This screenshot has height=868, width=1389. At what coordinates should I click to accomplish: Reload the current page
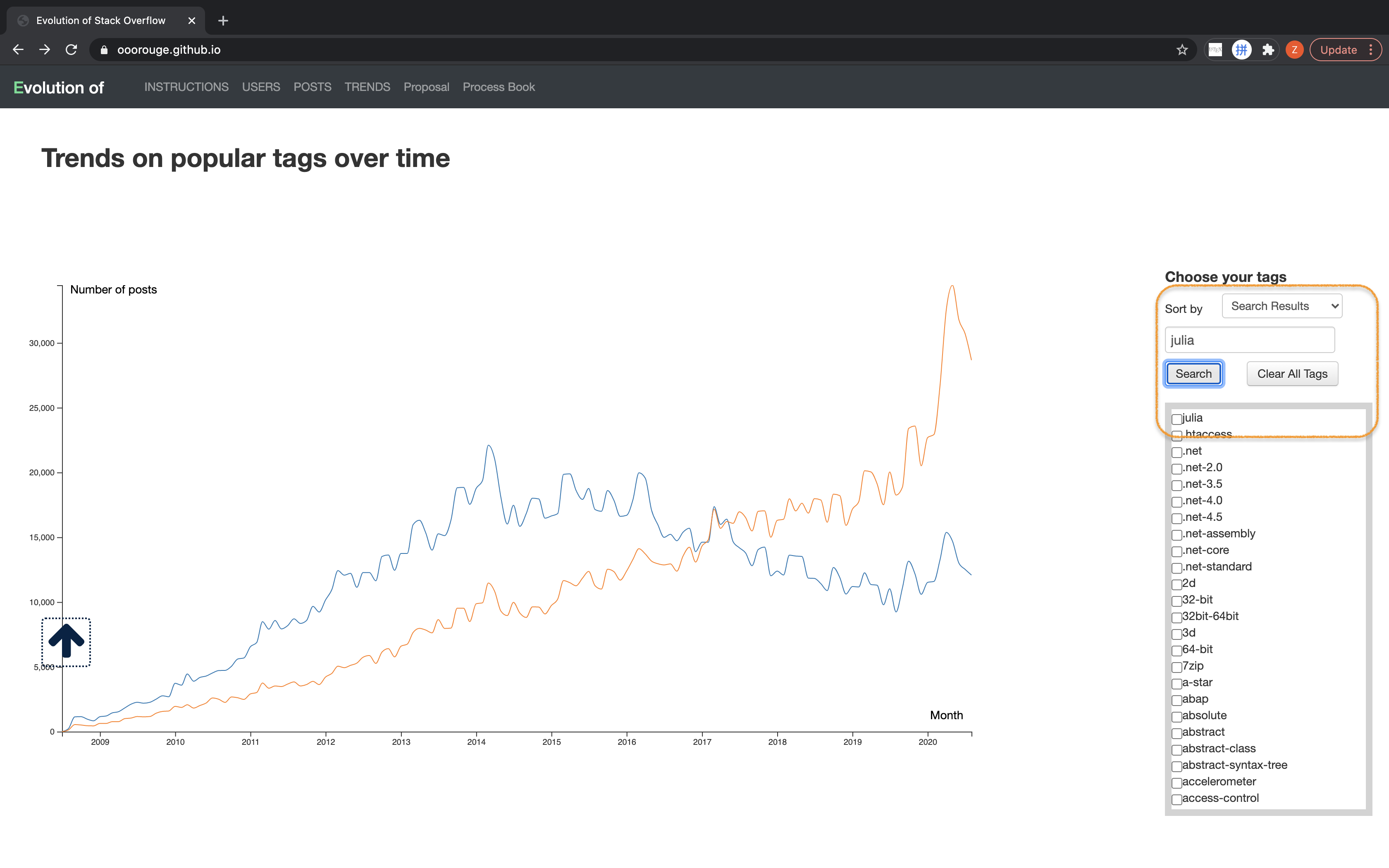click(x=71, y=50)
